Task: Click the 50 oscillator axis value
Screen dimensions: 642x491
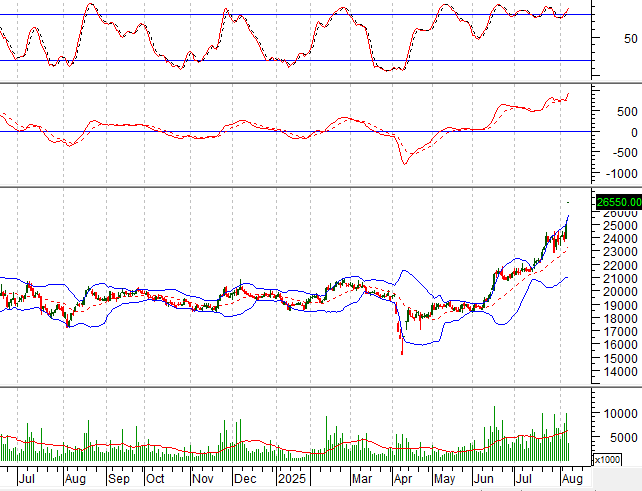Action: (x=631, y=38)
